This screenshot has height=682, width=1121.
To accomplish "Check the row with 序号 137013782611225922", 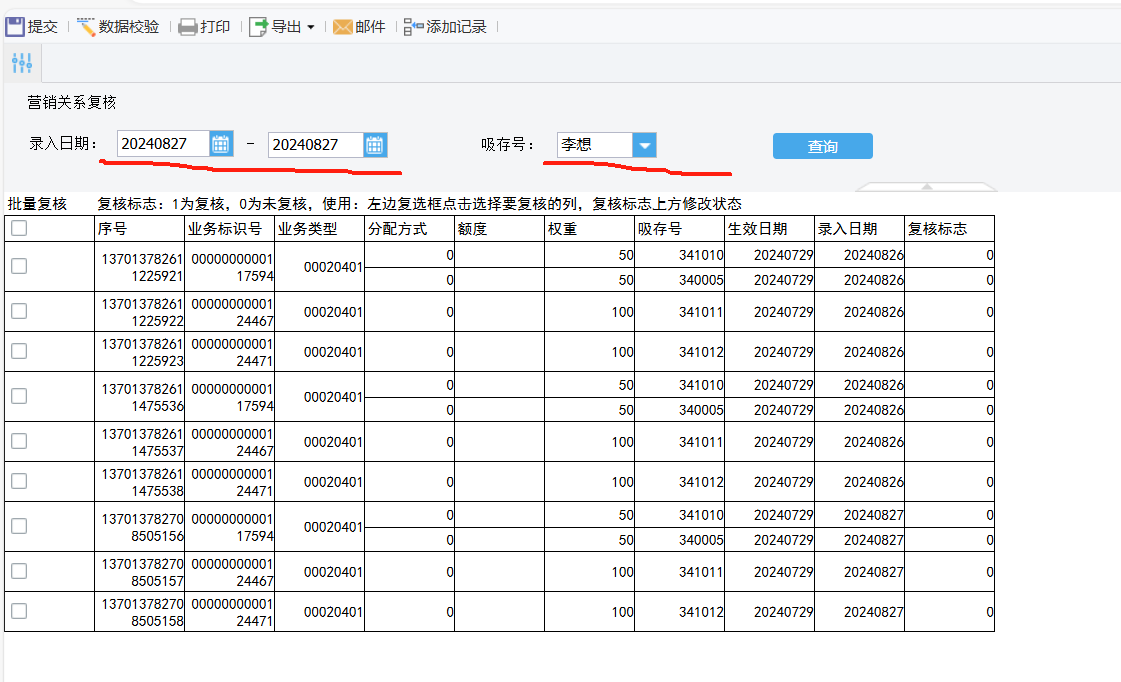I will tap(19, 311).
